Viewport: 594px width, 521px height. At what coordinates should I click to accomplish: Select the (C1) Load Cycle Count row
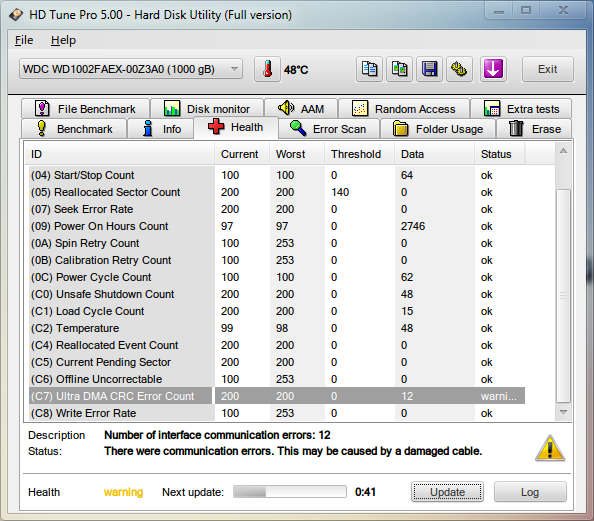[x=277, y=311]
